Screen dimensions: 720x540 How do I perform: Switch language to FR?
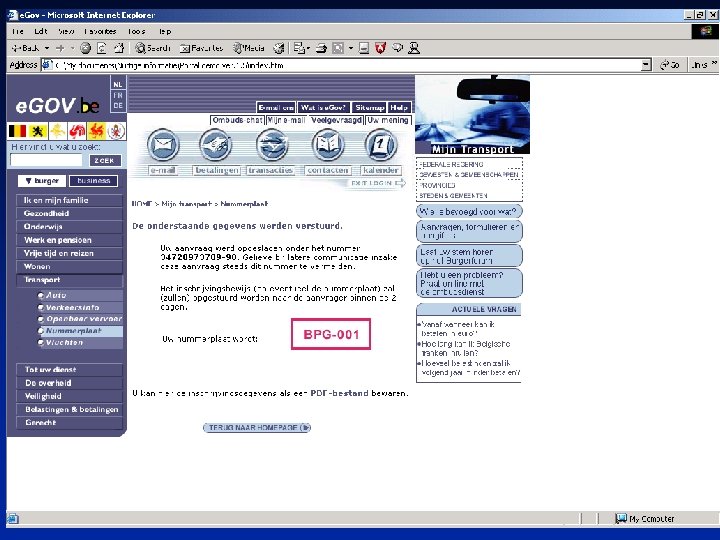click(x=118, y=95)
